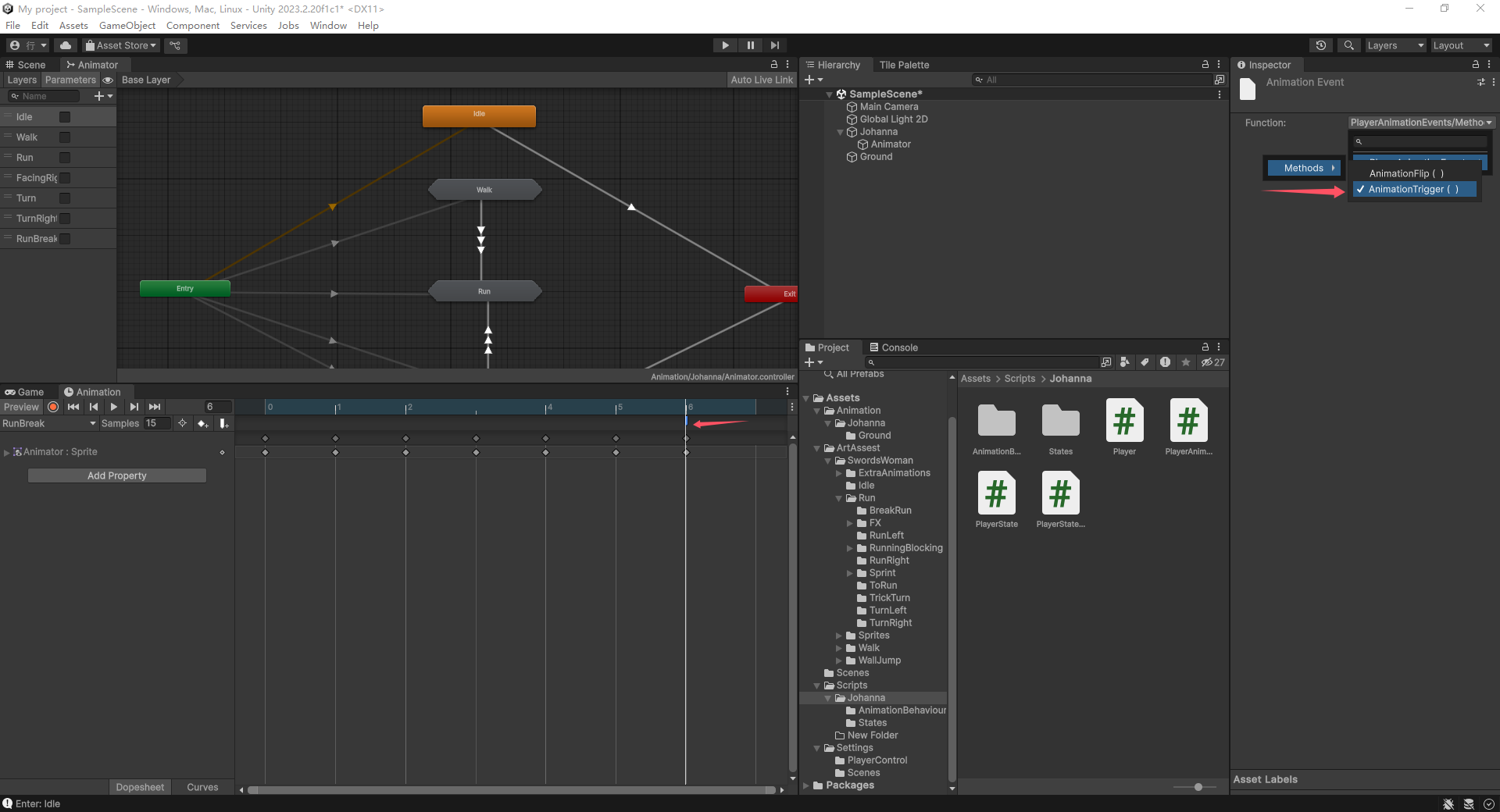The height and width of the screenshot is (812, 1500).
Task: Switch to Curves view
Action: click(x=202, y=787)
